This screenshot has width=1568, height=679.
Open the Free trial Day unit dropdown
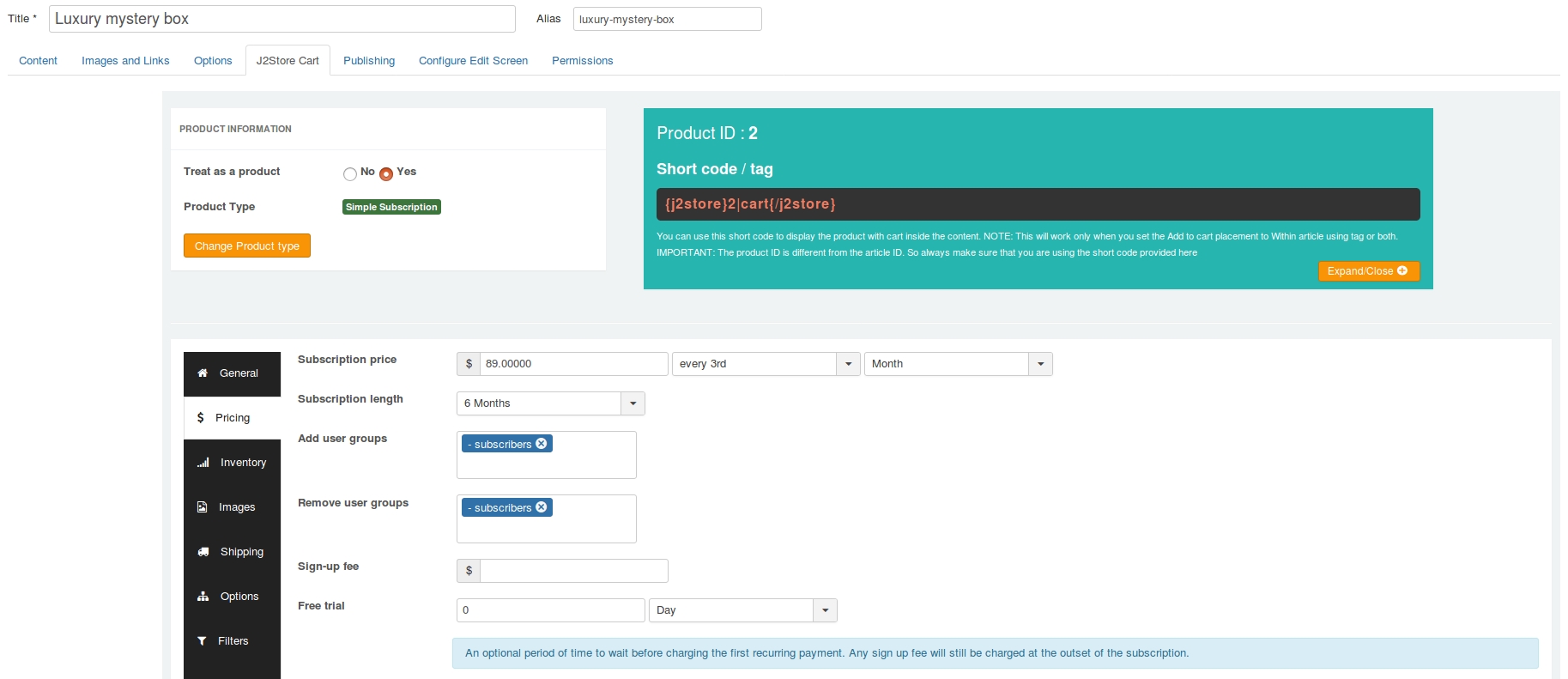[x=743, y=610]
